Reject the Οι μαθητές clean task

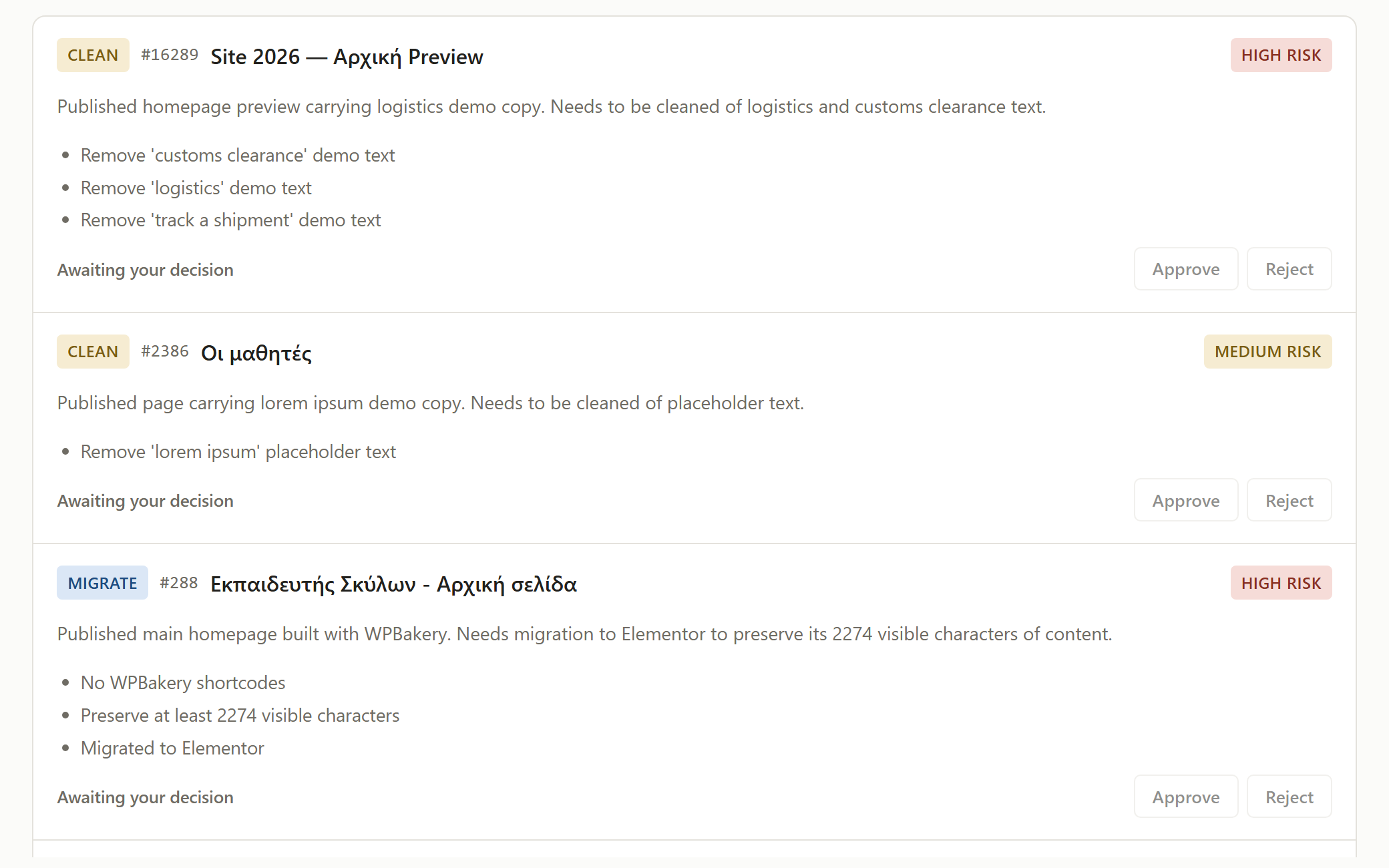pyautogui.click(x=1289, y=500)
